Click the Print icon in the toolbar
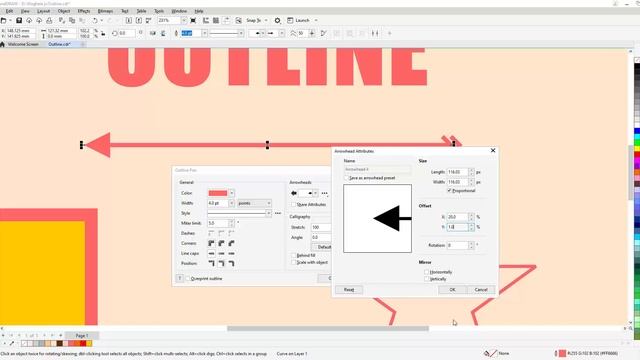 49,20
